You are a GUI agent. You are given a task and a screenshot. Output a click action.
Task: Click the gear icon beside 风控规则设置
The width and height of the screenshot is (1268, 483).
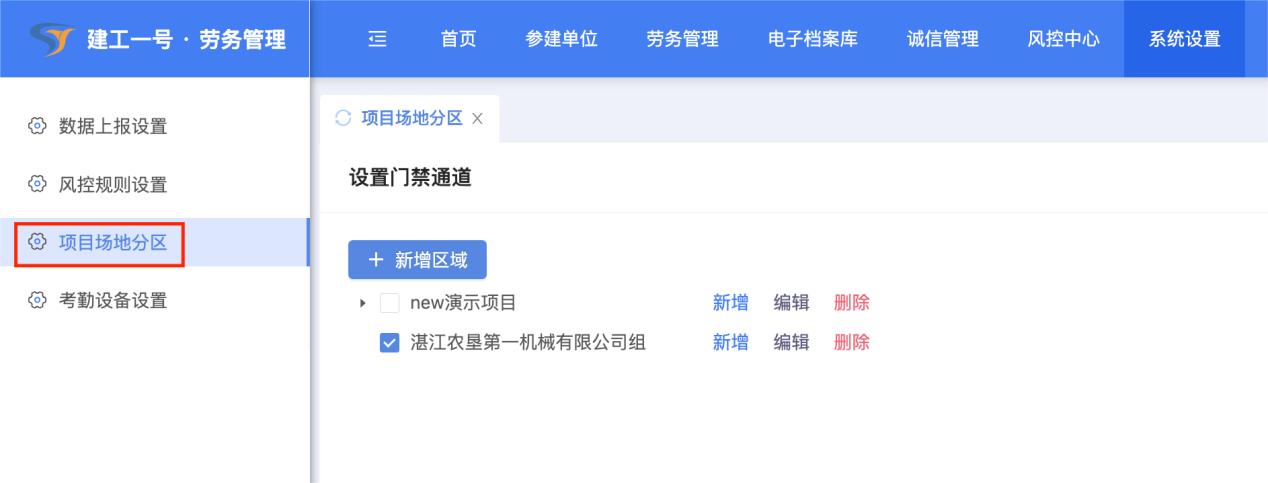click(x=37, y=184)
